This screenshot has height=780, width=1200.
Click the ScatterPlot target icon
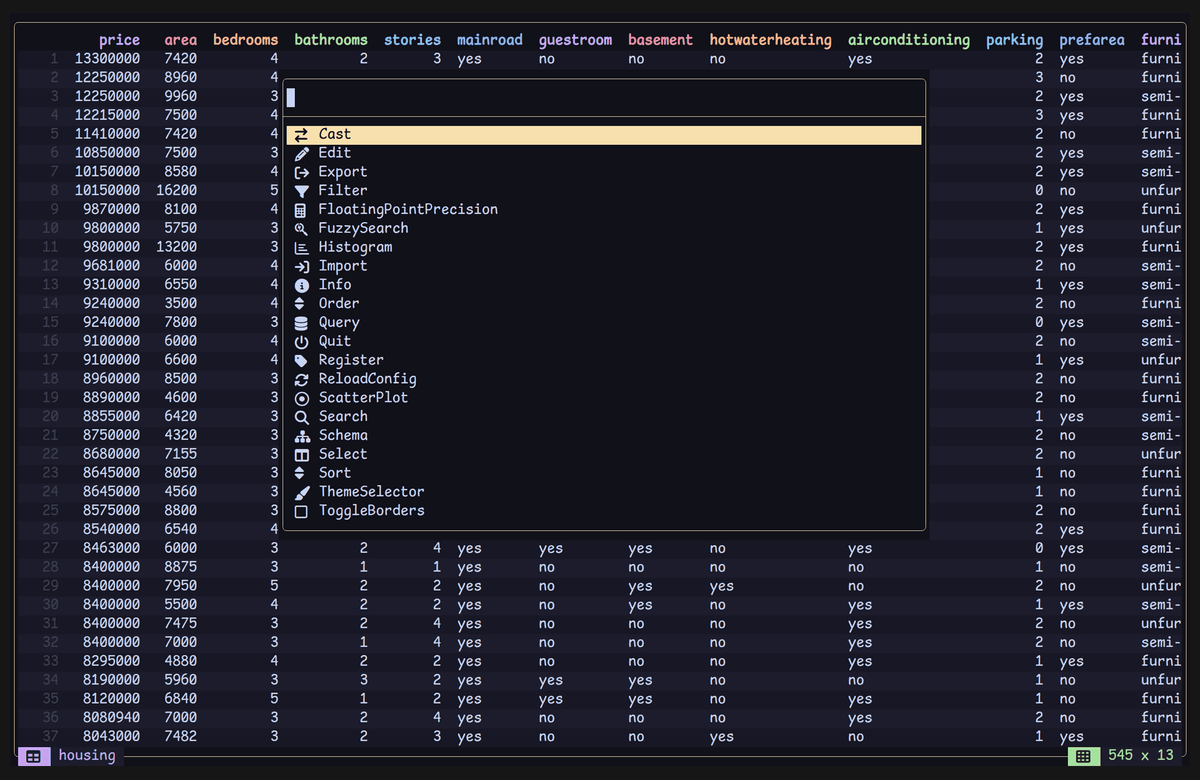[301, 398]
